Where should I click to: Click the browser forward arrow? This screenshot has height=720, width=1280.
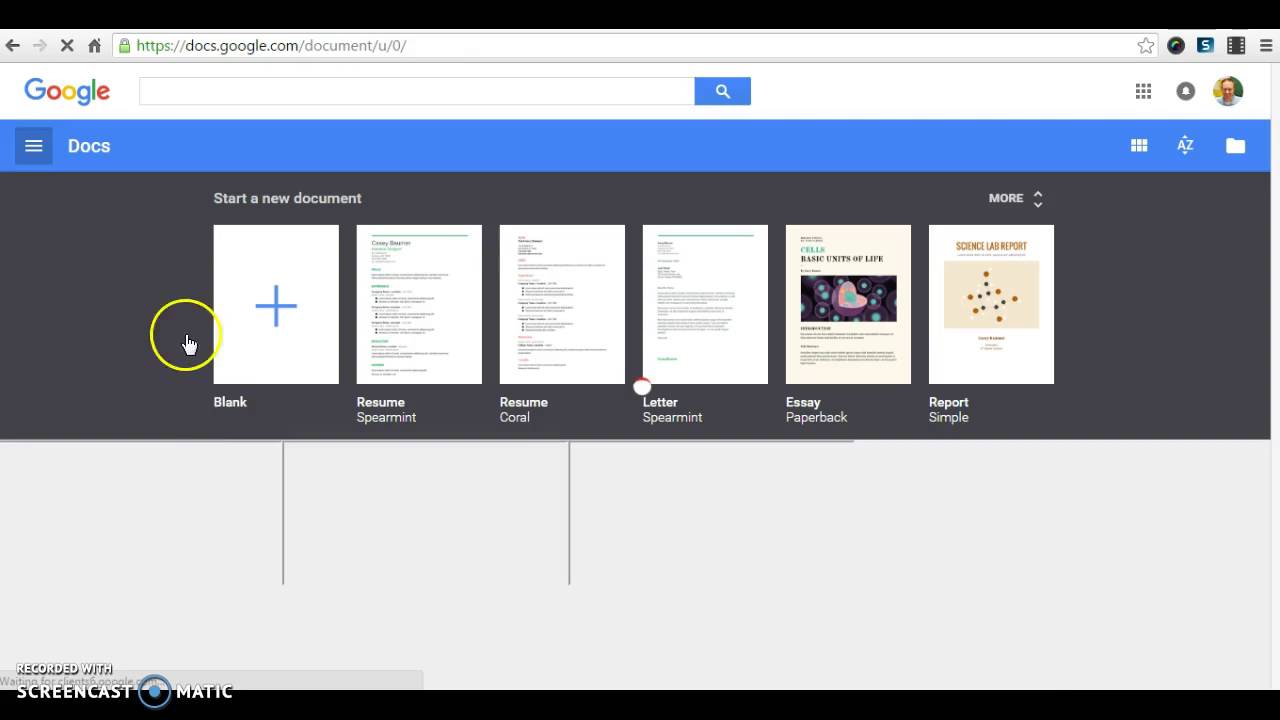40,45
